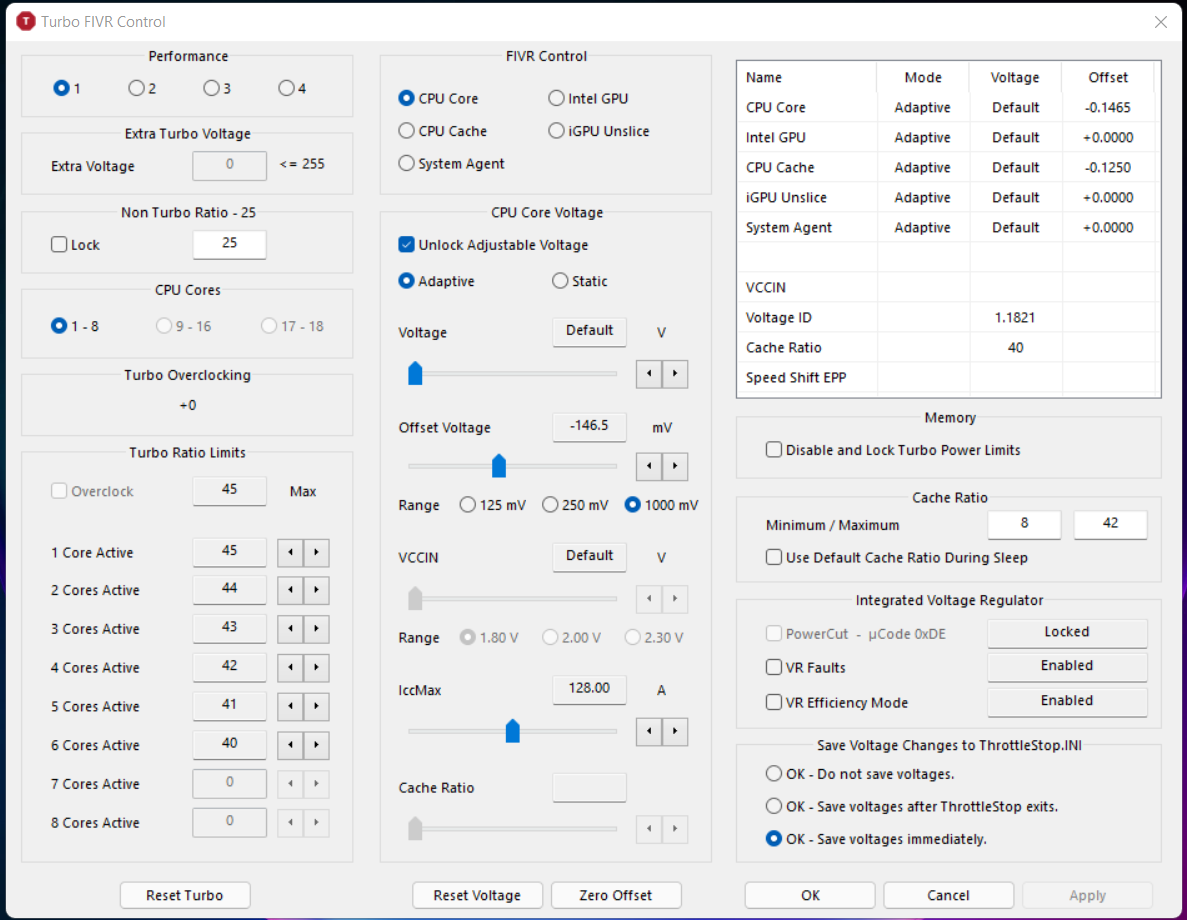This screenshot has width=1187, height=920.
Task: Click the Zero Offset button
Action: click(615, 895)
